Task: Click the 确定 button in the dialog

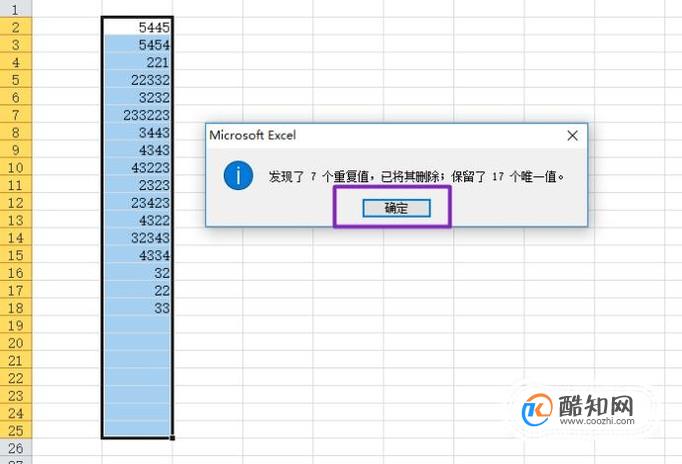Action: point(396,208)
